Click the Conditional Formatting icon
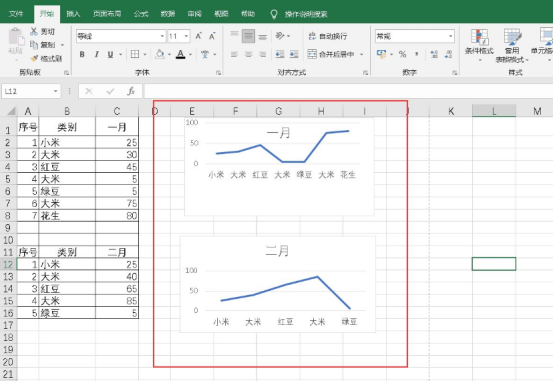This screenshot has height=382, width=554. (479, 37)
